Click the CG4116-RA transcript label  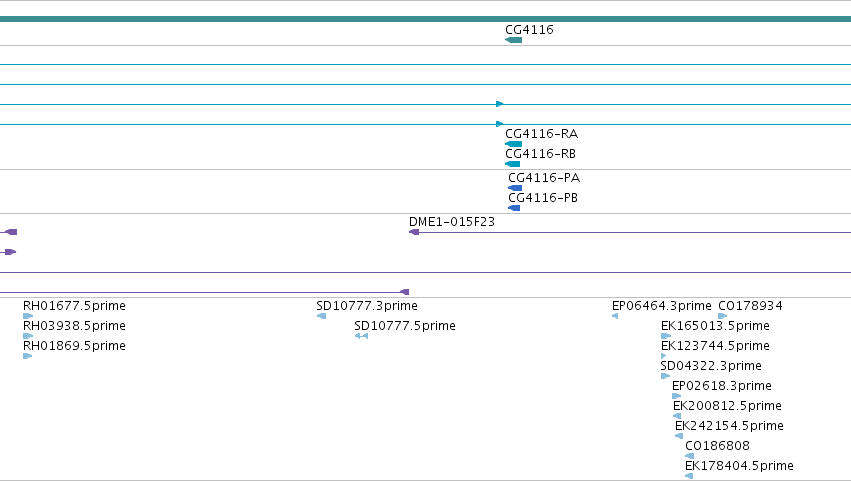pos(541,134)
